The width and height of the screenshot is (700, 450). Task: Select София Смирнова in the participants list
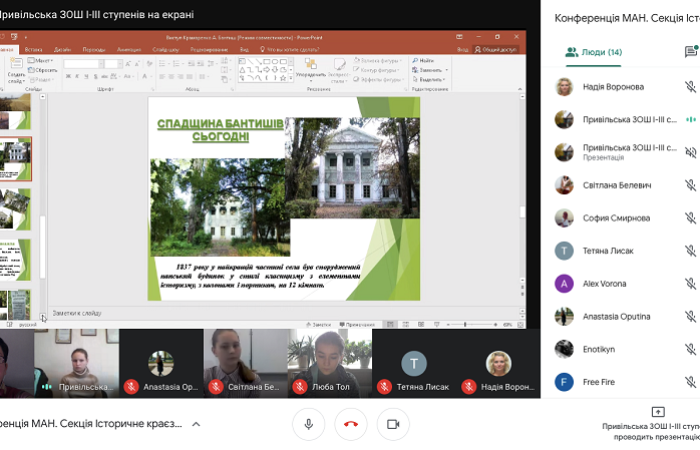tap(610, 218)
